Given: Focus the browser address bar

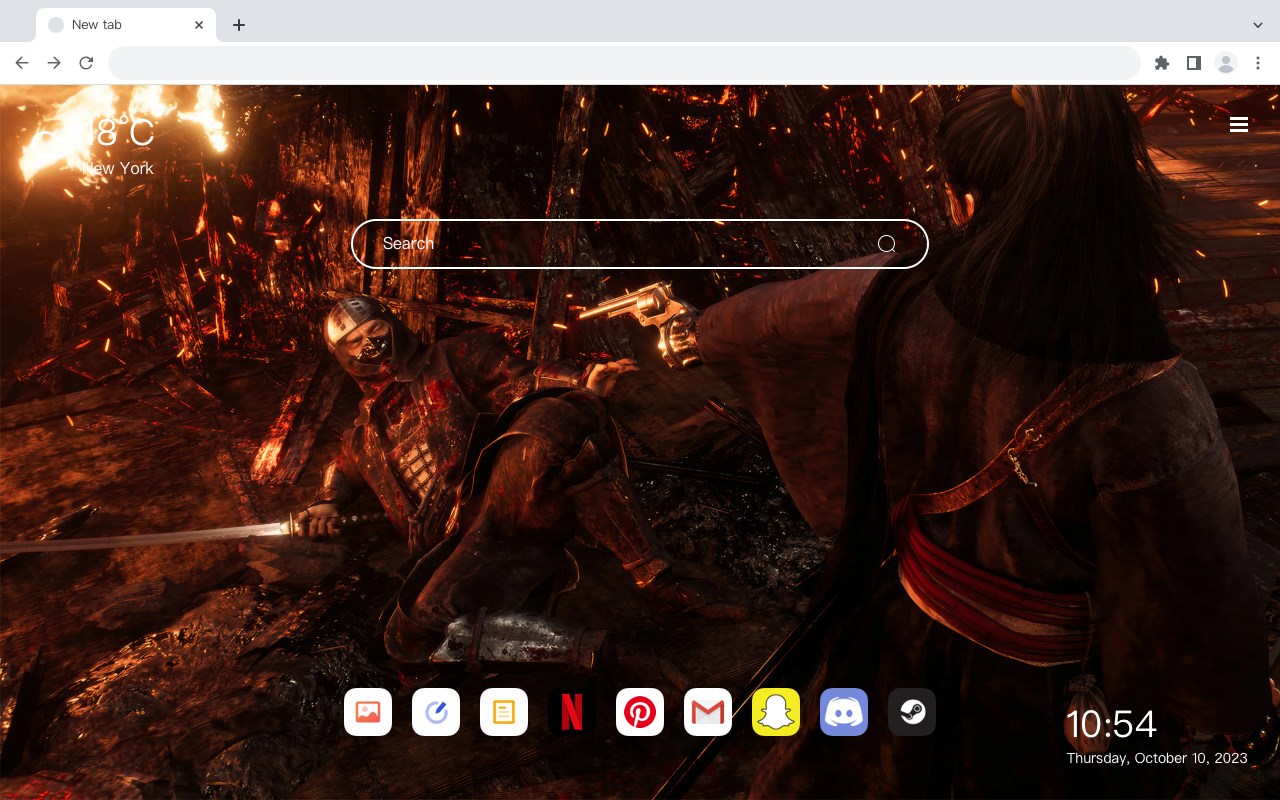Looking at the screenshot, I should (x=624, y=63).
